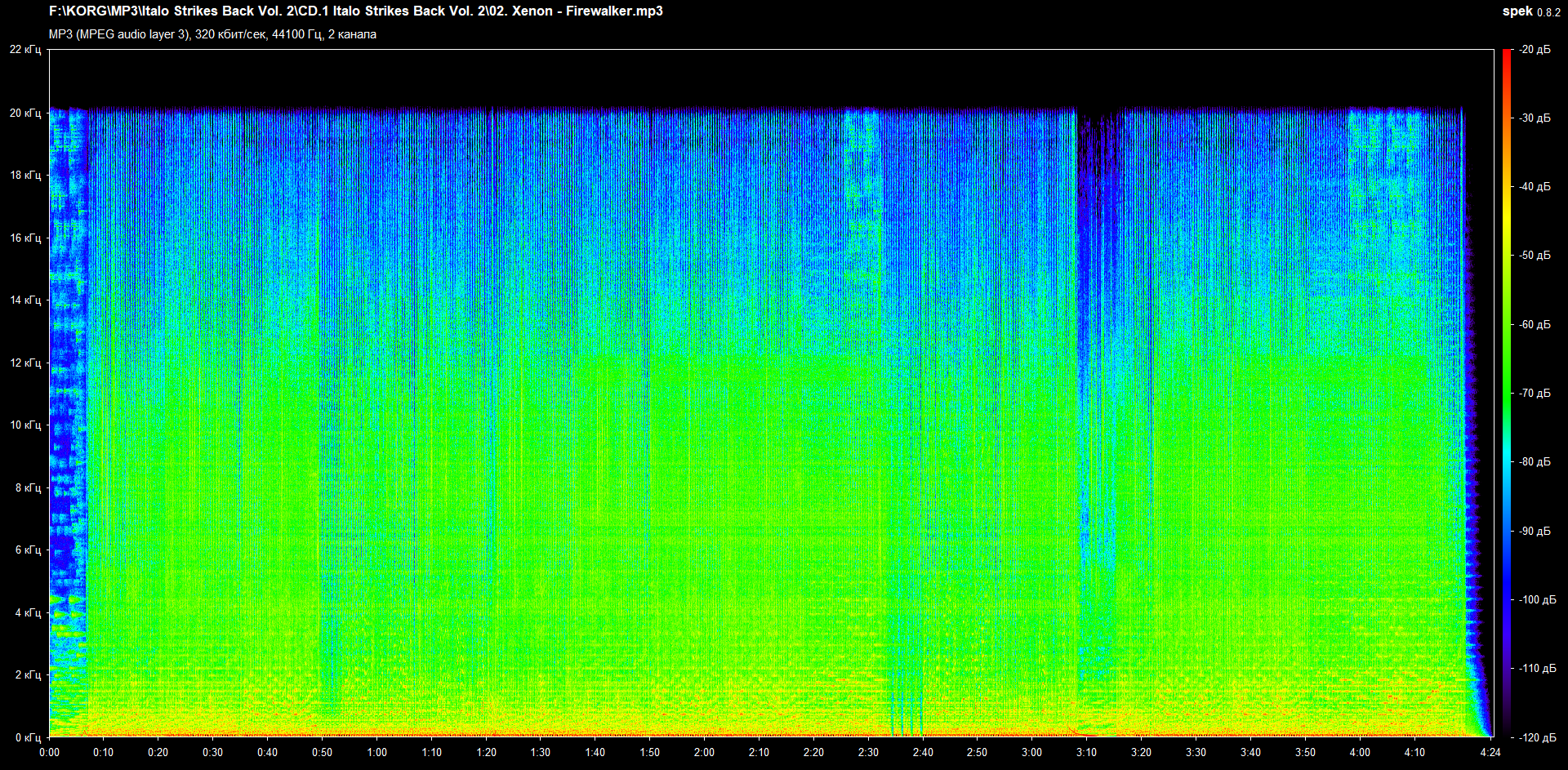This screenshot has height=770, width=1568.
Task: Select the 1:00 time axis marker
Action: tap(376, 752)
